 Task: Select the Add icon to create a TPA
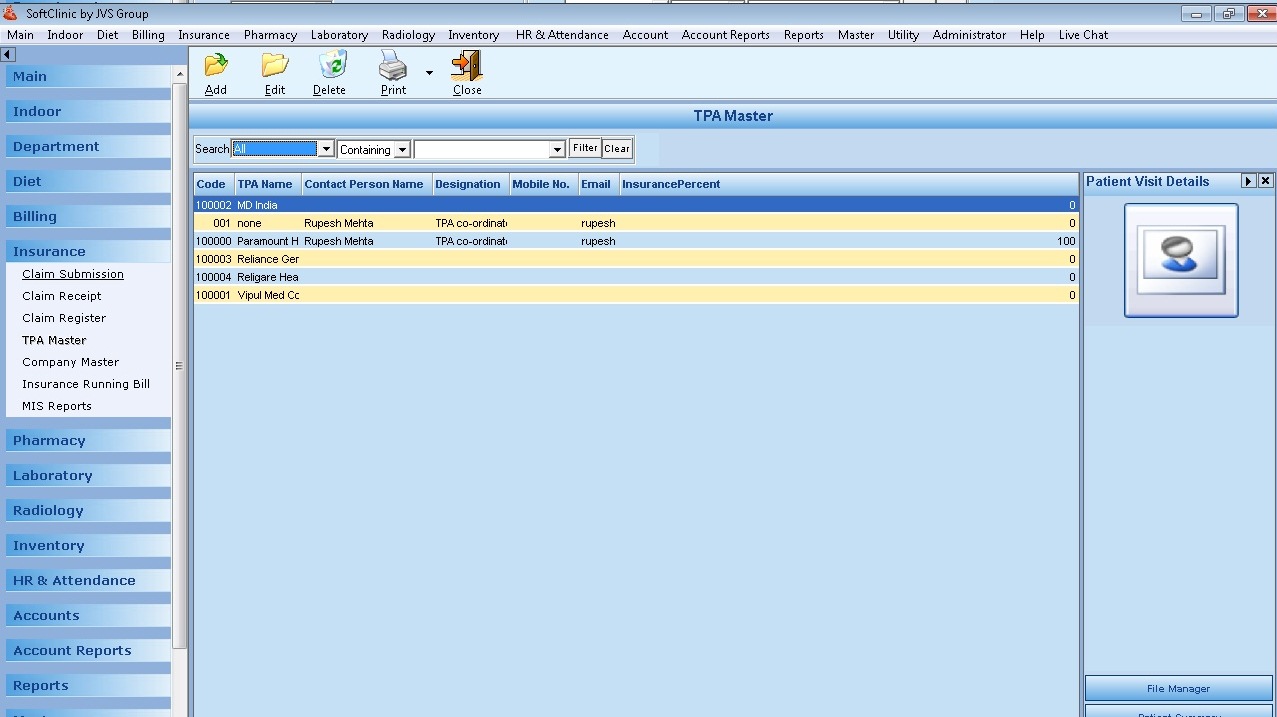pyautogui.click(x=215, y=66)
